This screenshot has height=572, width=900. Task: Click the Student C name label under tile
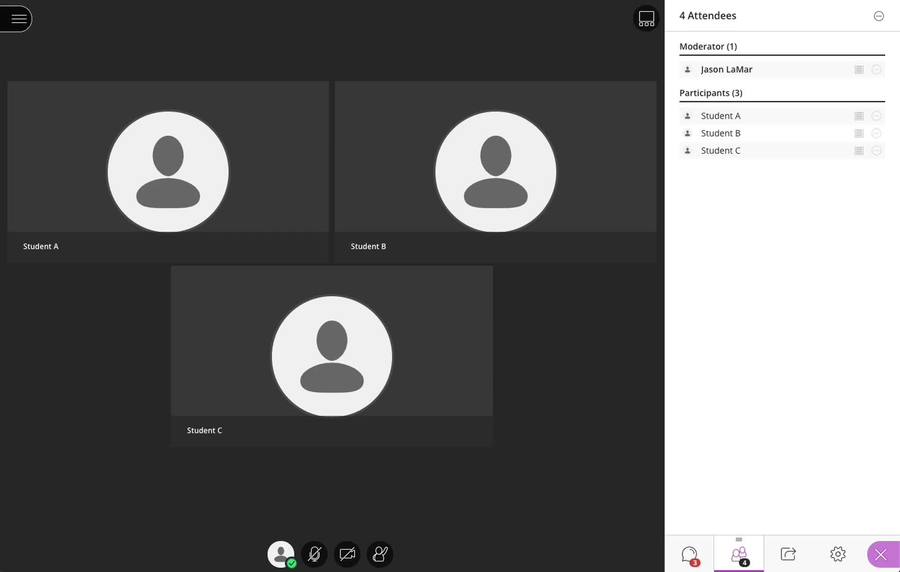tap(204, 430)
